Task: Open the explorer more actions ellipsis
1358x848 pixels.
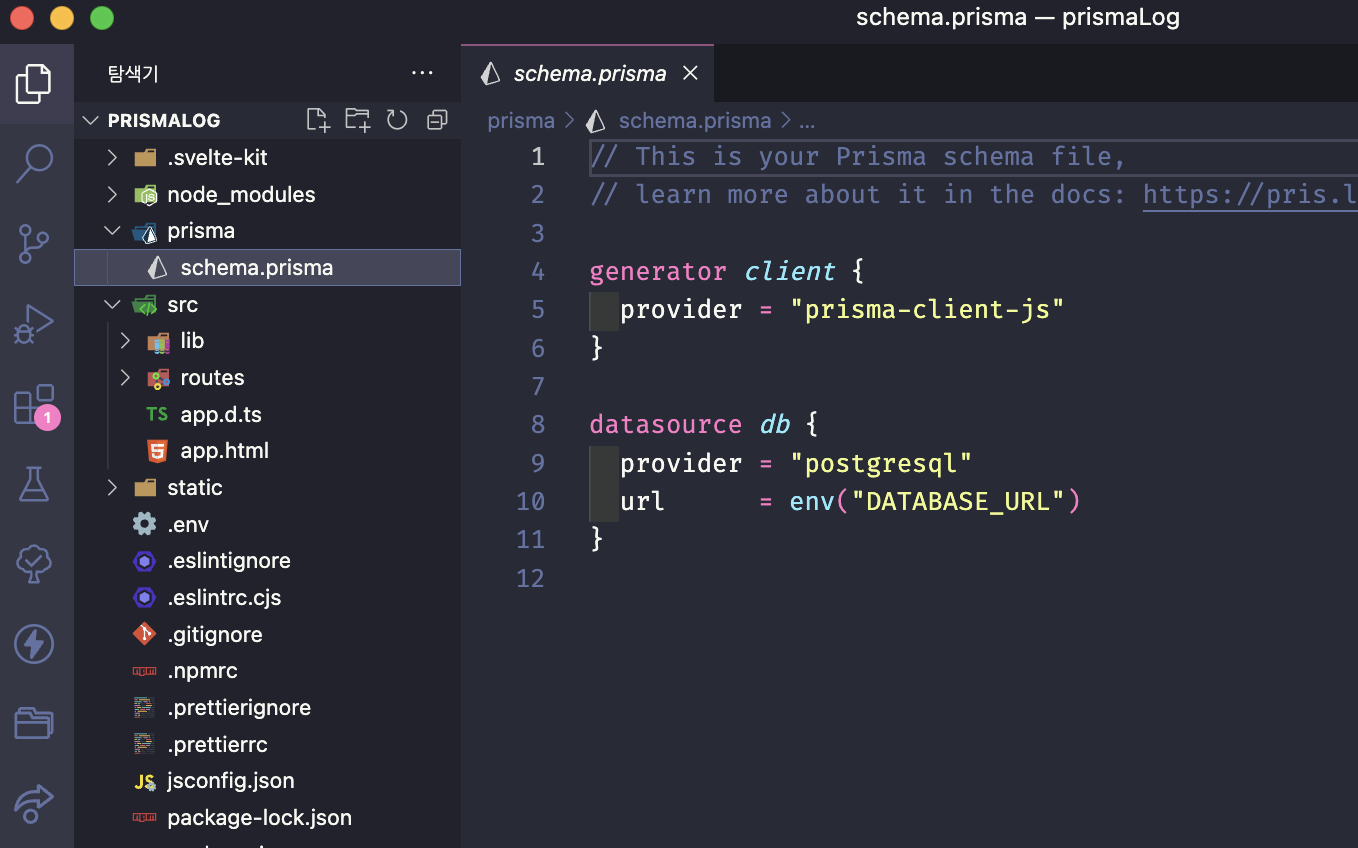Action: [422, 73]
